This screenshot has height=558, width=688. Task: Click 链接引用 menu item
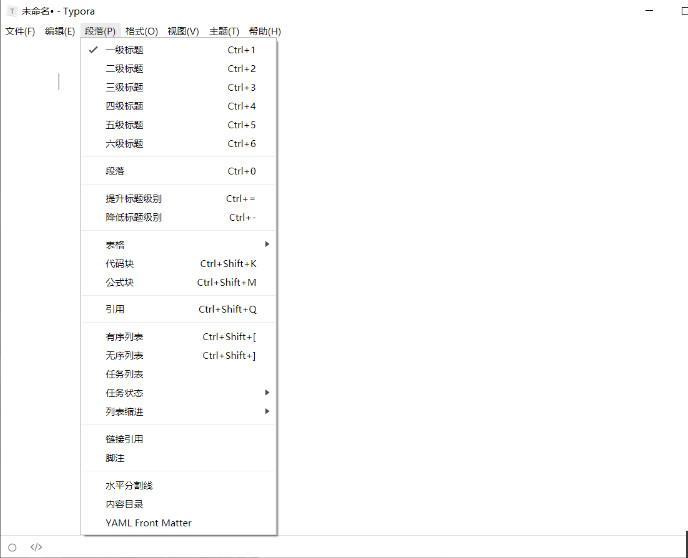click(179, 439)
